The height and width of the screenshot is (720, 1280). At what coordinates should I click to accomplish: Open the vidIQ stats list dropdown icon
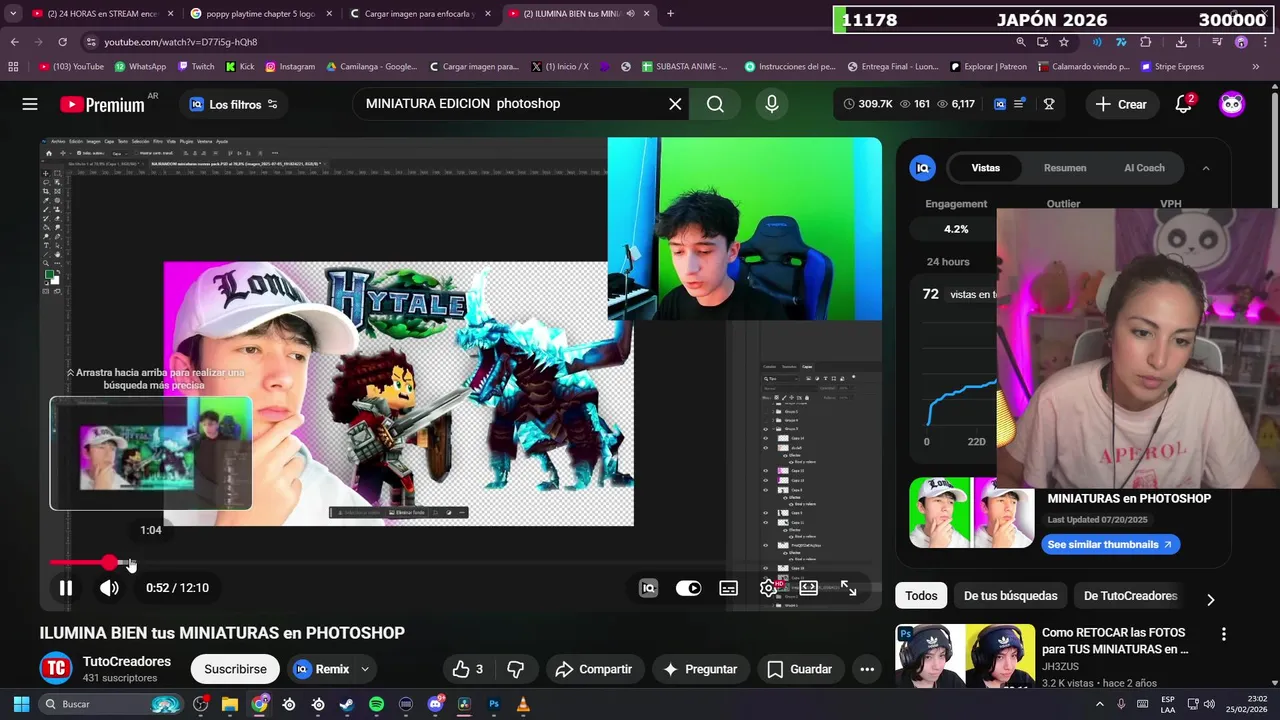[x=1019, y=104]
